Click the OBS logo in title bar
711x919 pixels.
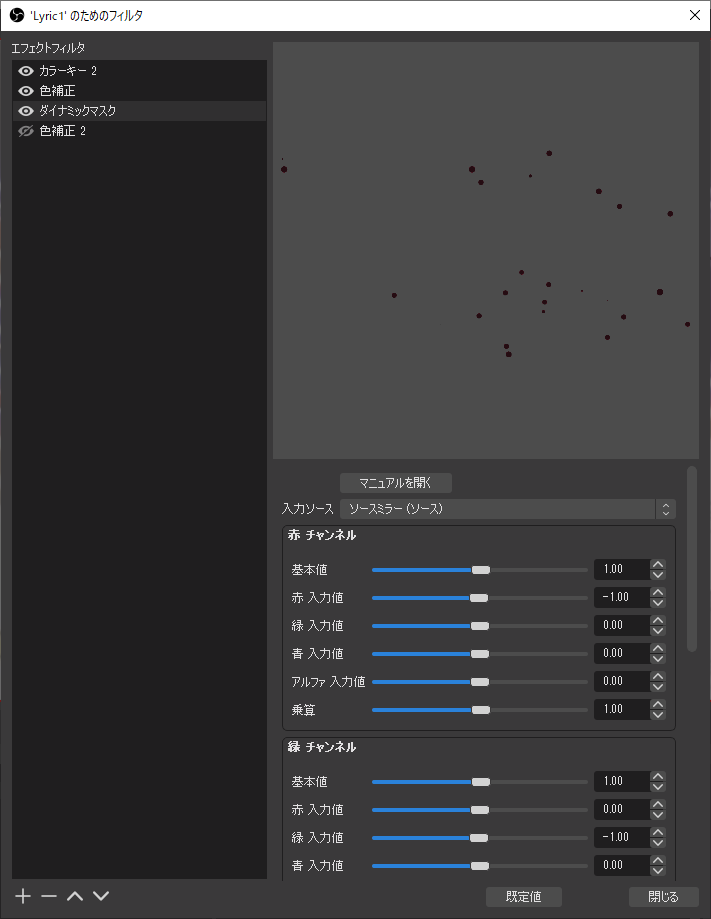coord(17,15)
